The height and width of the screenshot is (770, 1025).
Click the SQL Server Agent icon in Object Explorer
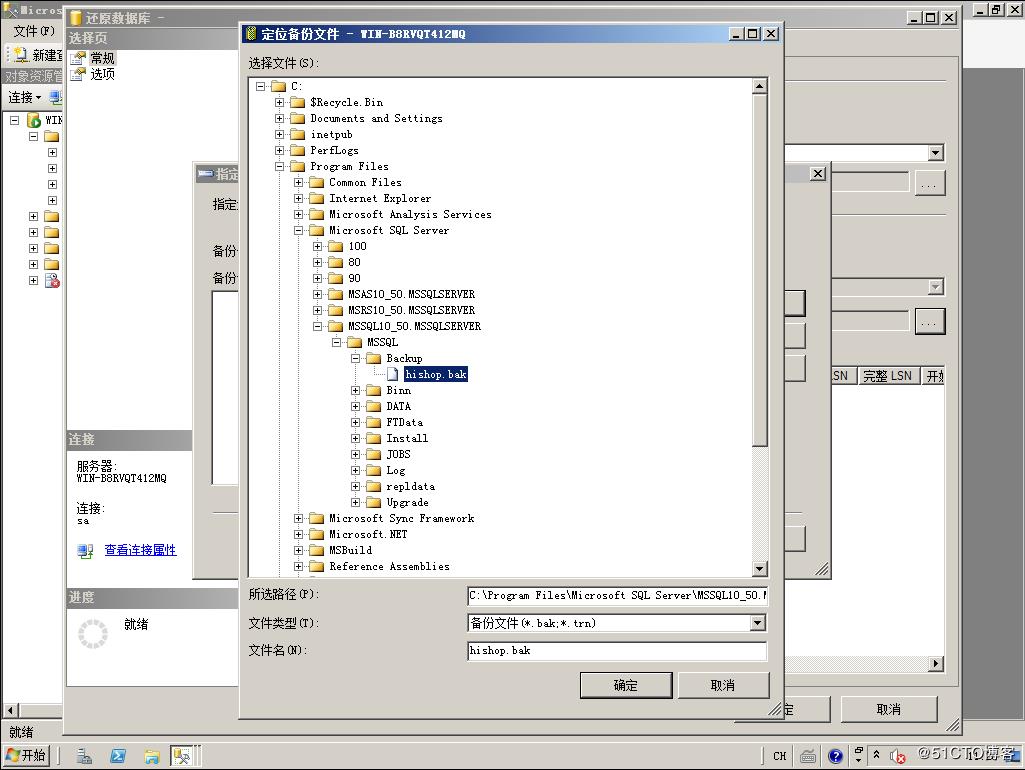(52, 281)
